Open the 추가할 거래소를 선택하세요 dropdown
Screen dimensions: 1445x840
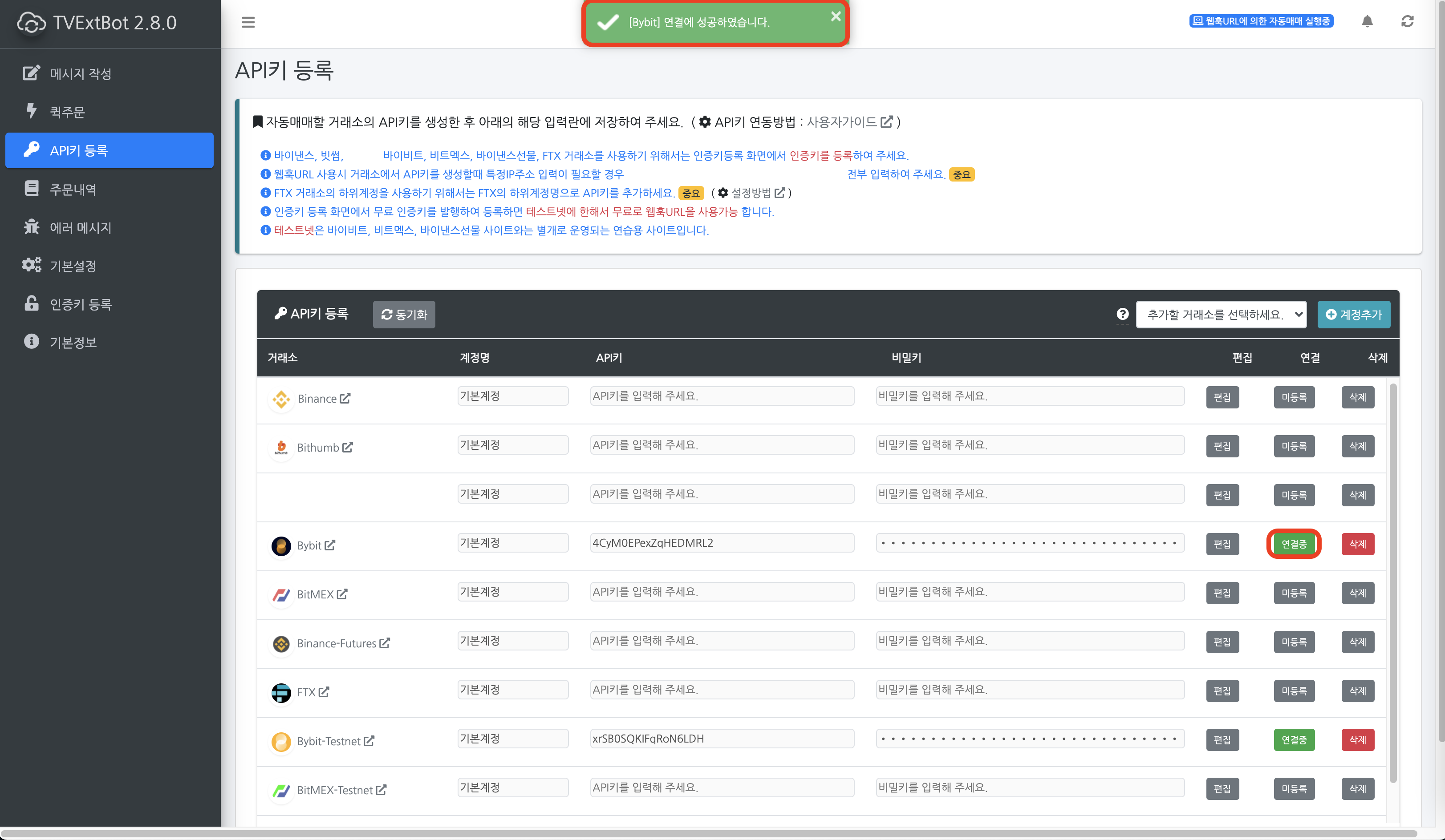tap(1222, 314)
